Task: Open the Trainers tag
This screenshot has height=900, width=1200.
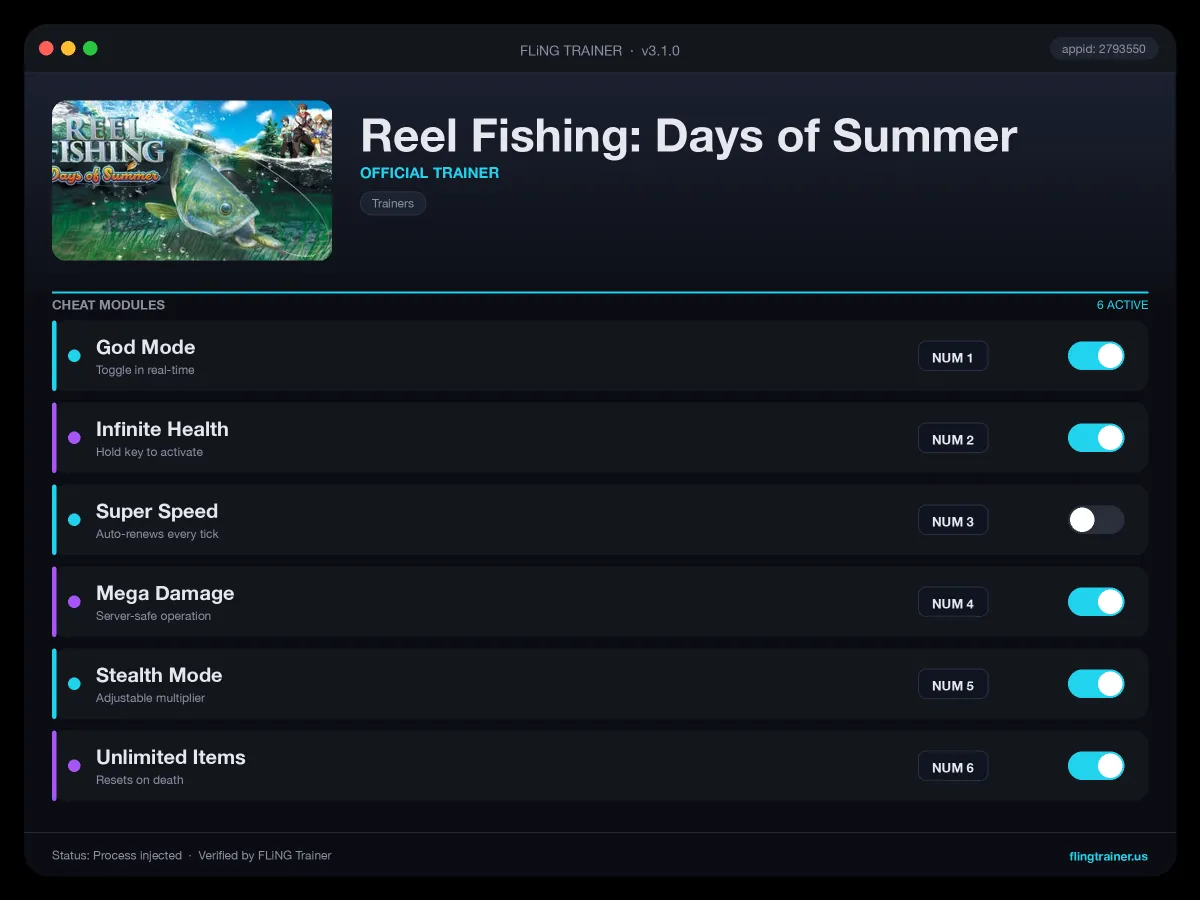Action: (x=393, y=203)
